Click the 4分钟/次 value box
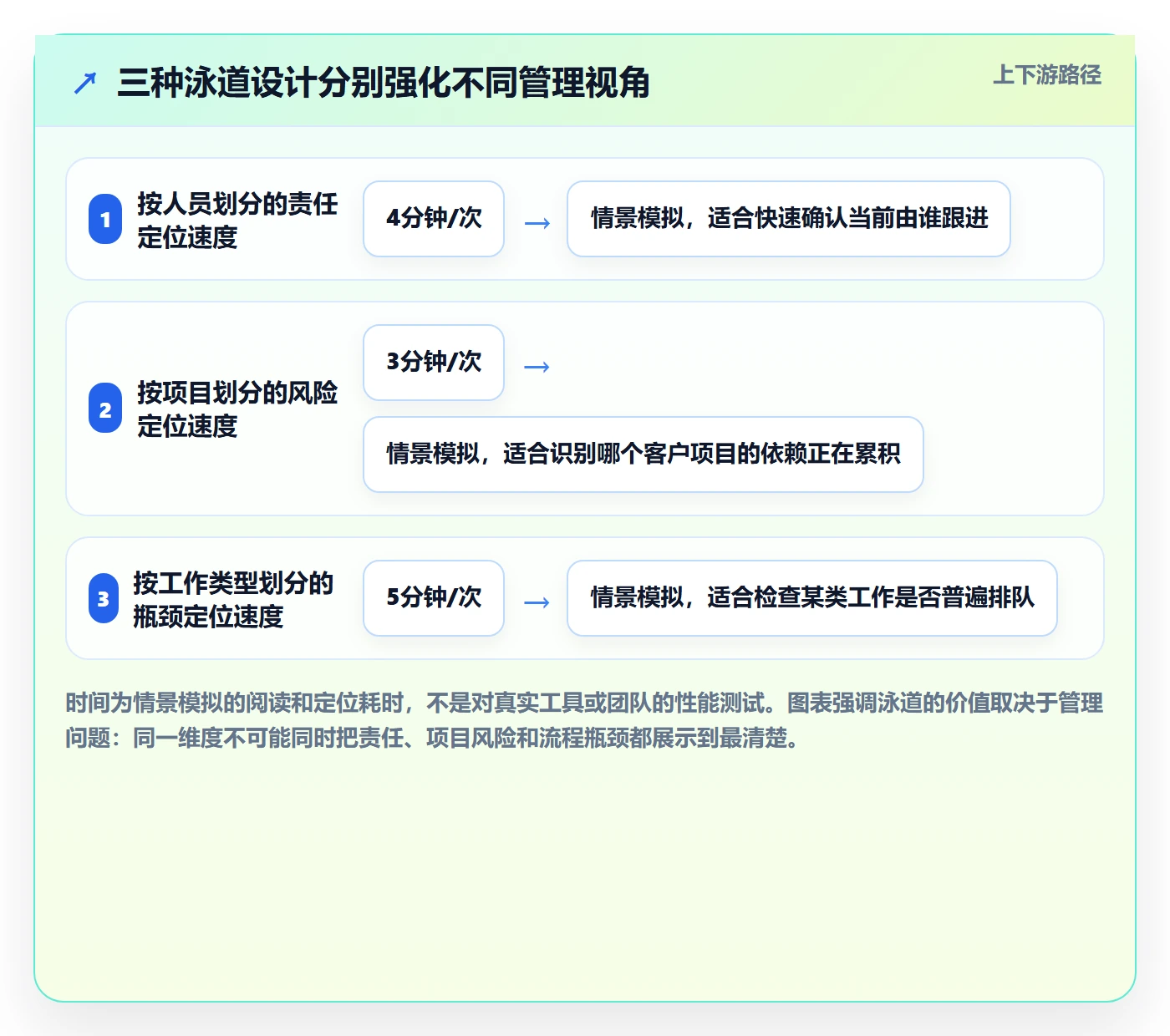This screenshot has height=1036, width=1170. [x=434, y=219]
